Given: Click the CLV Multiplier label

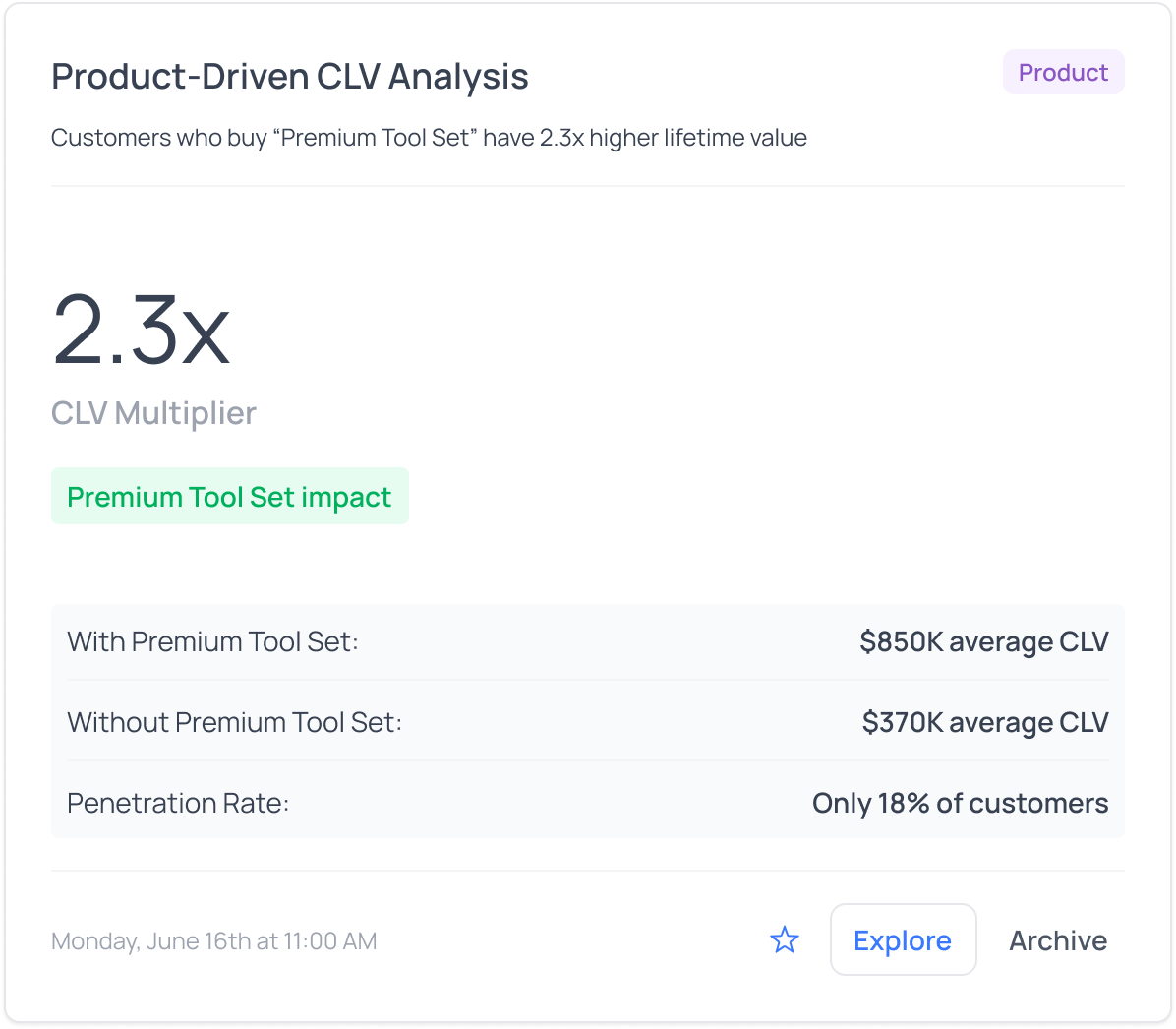Looking at the screenshot, I should tap(153, 413).
